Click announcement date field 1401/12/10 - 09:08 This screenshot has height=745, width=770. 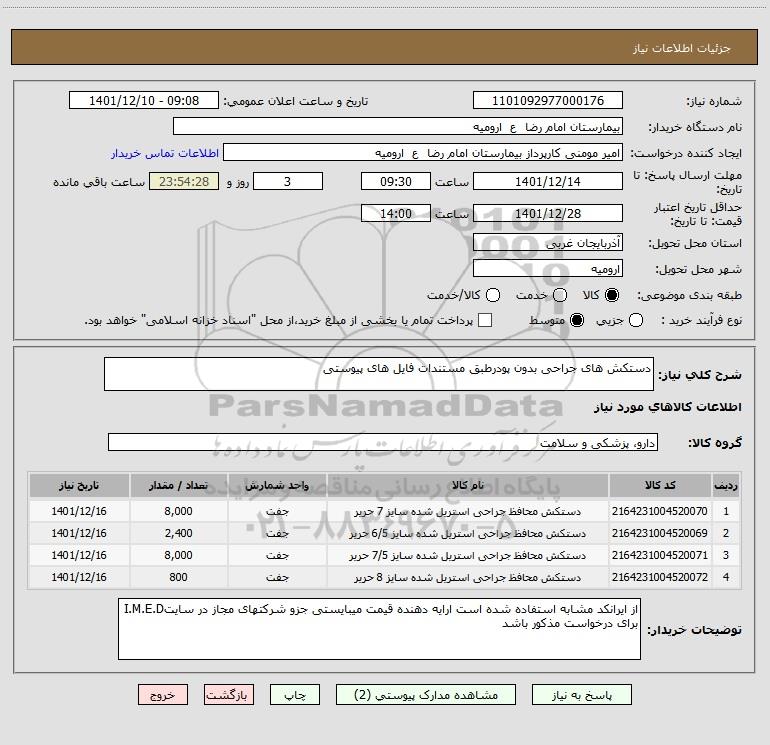pyautogui.click(x=144, y=100)
